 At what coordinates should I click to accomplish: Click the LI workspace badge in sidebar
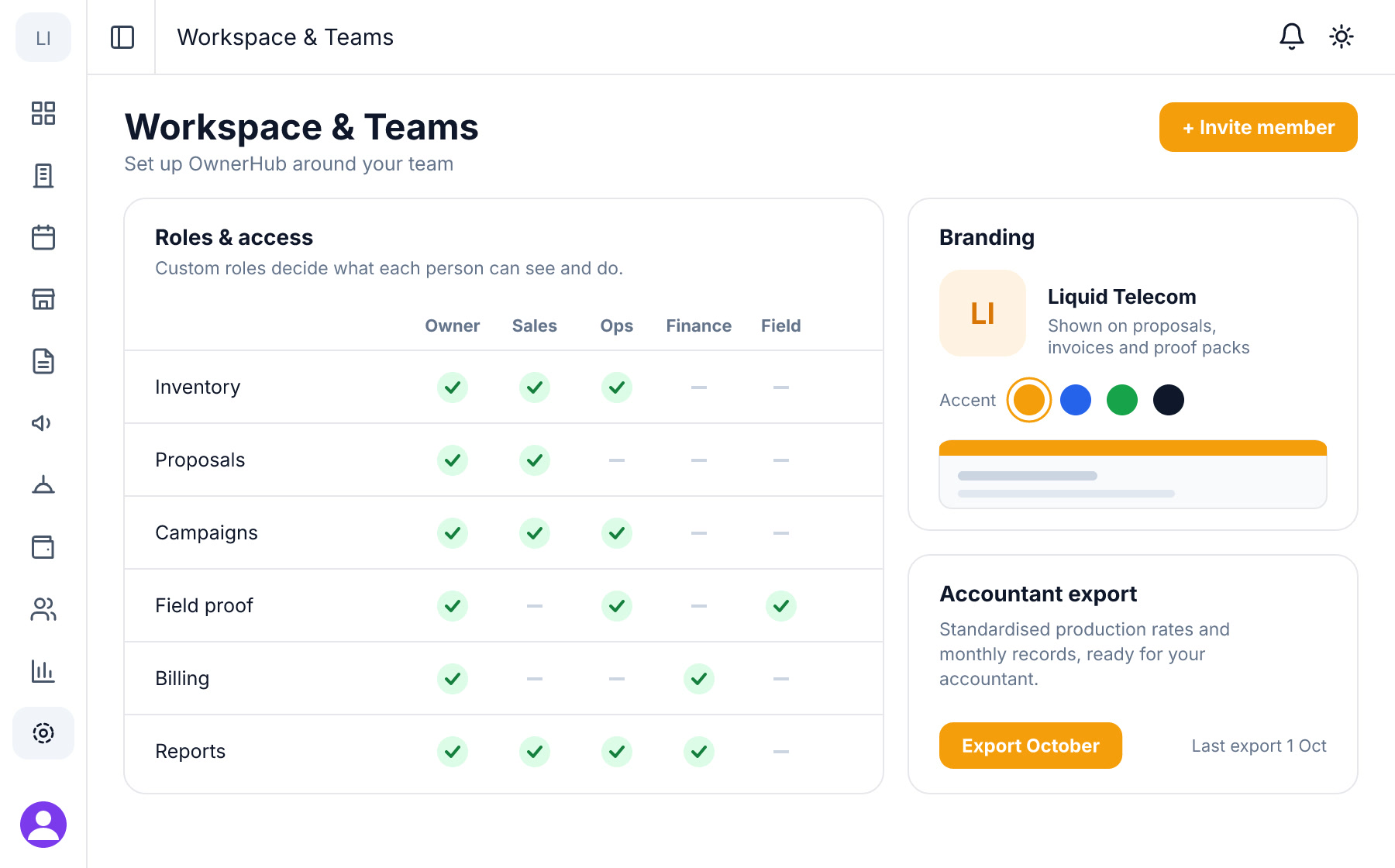tap(43, 37)
